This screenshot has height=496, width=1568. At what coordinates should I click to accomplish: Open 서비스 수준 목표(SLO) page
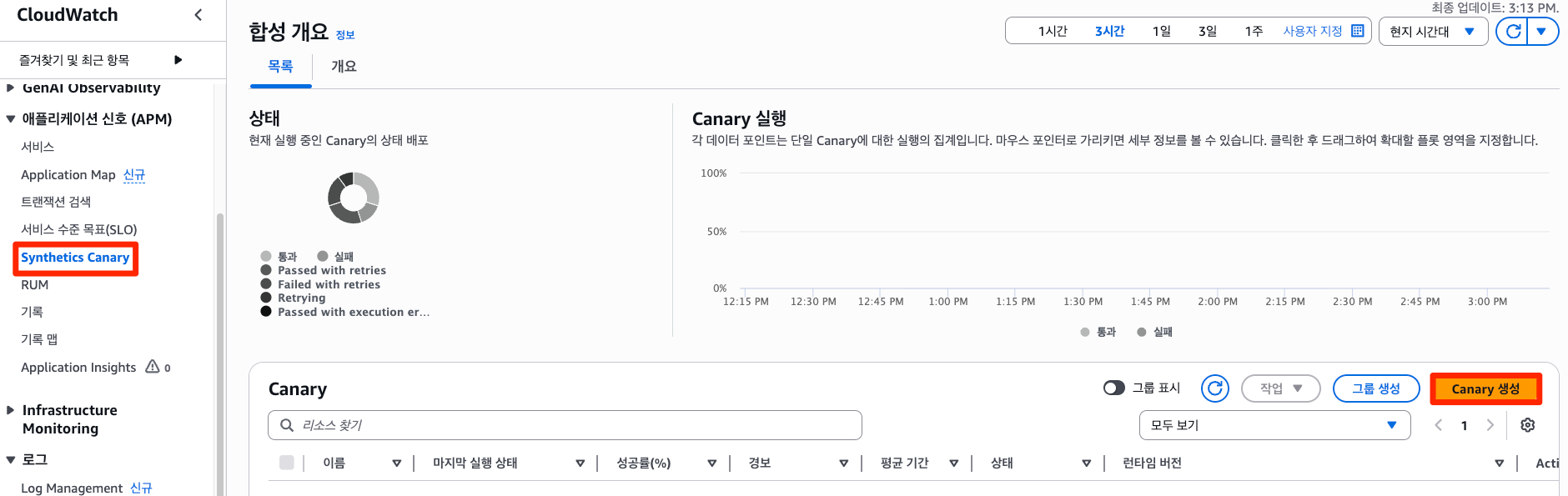click(x=79, y=229)
